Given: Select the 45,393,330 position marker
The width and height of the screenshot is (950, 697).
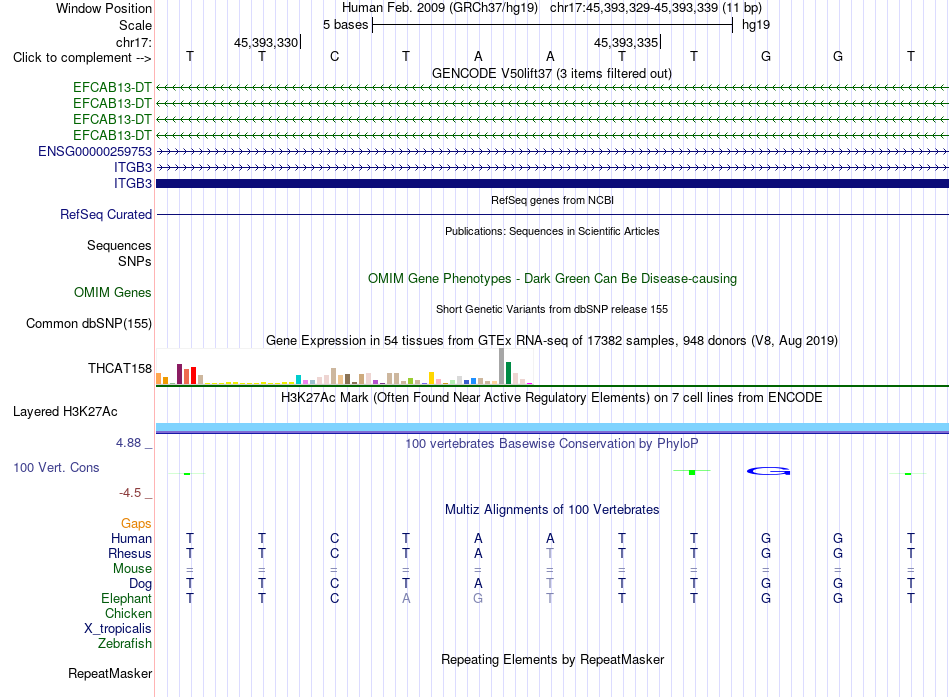Looking at the screenshot, I should pos(267,42).
